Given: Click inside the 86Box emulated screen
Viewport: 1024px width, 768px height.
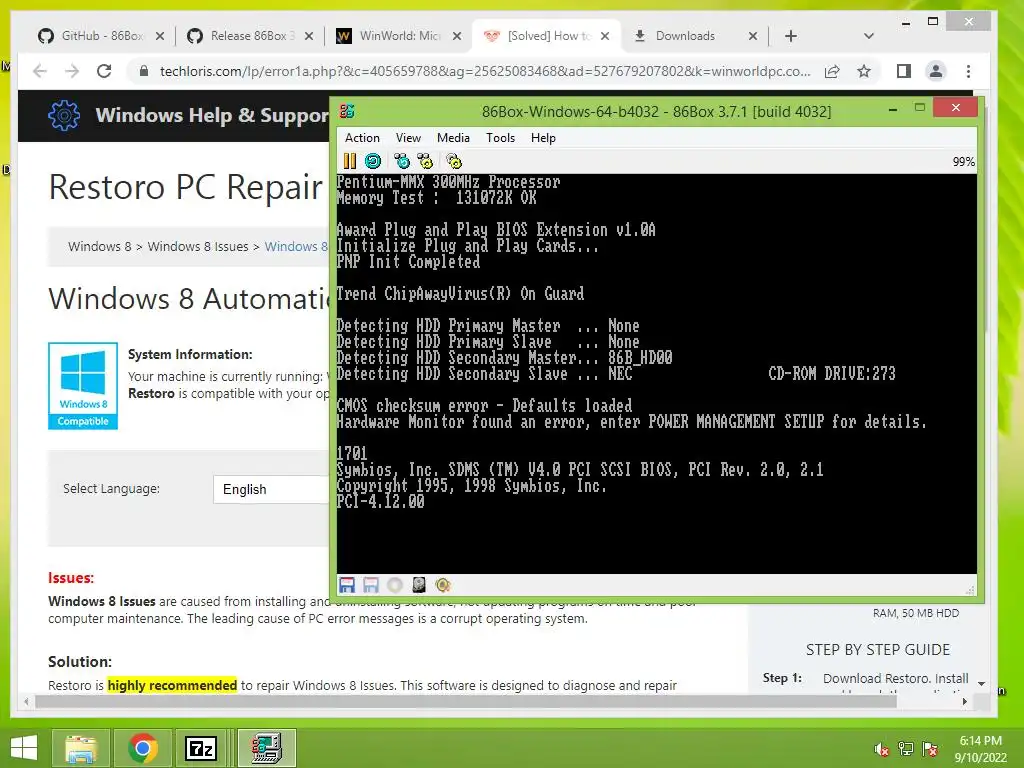Looking at the screenshot, I should coord(656,374).
